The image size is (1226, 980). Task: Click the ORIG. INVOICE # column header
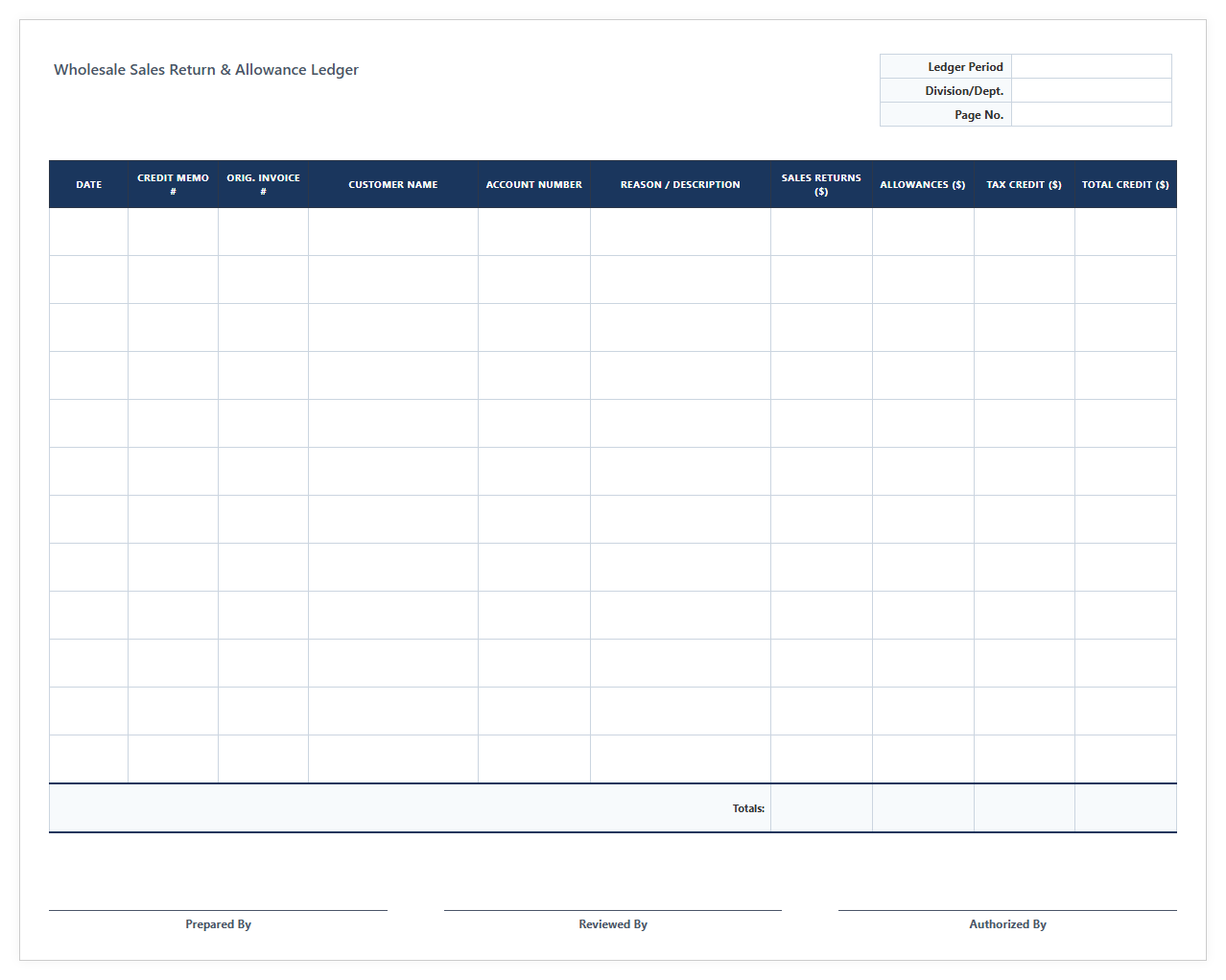pos(263,184)
